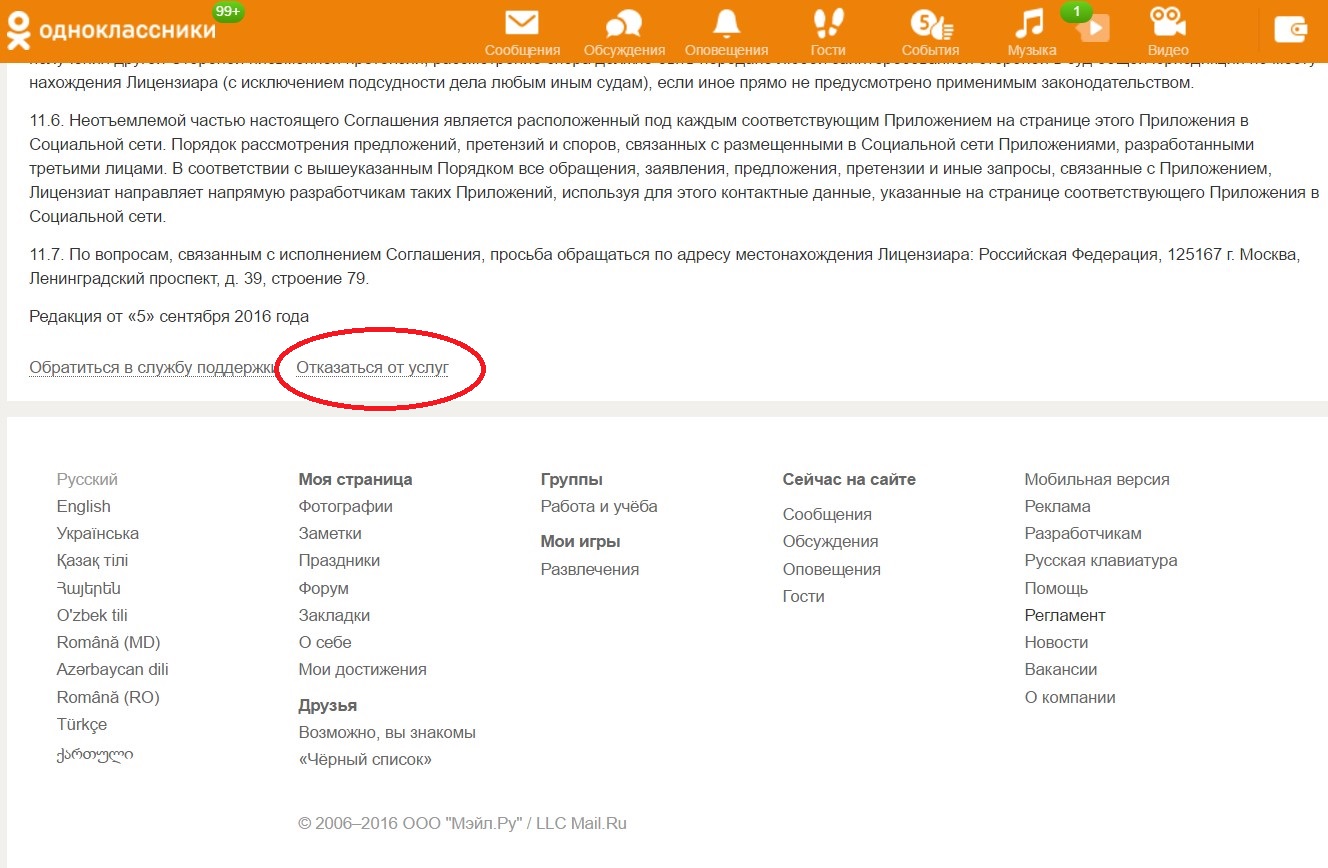Click Отказаться от услуг link
Viewport: 1328px width, 868px height.
pos(372,367)
